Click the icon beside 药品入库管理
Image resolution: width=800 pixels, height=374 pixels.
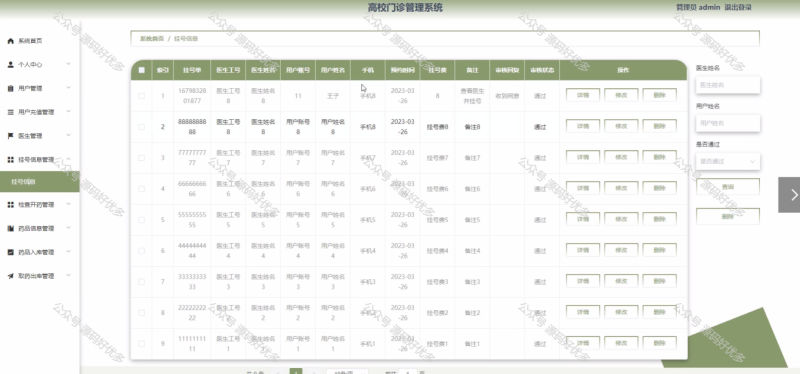(11, 252)
